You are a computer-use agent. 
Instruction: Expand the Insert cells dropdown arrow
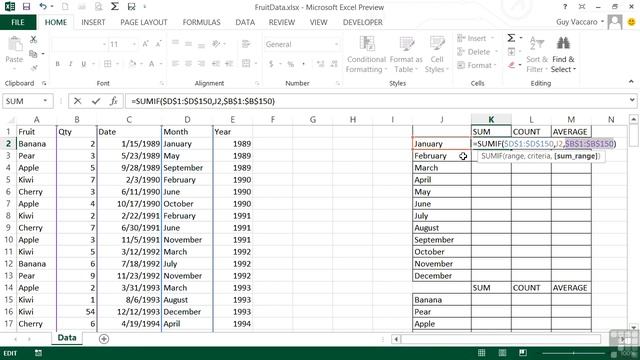pos(492,38)
